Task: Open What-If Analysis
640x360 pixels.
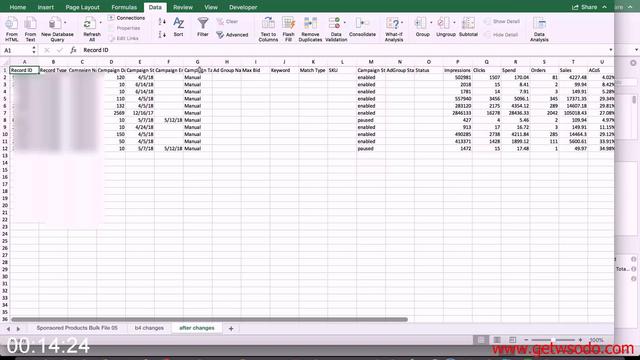Action: (x=394, y=29)
